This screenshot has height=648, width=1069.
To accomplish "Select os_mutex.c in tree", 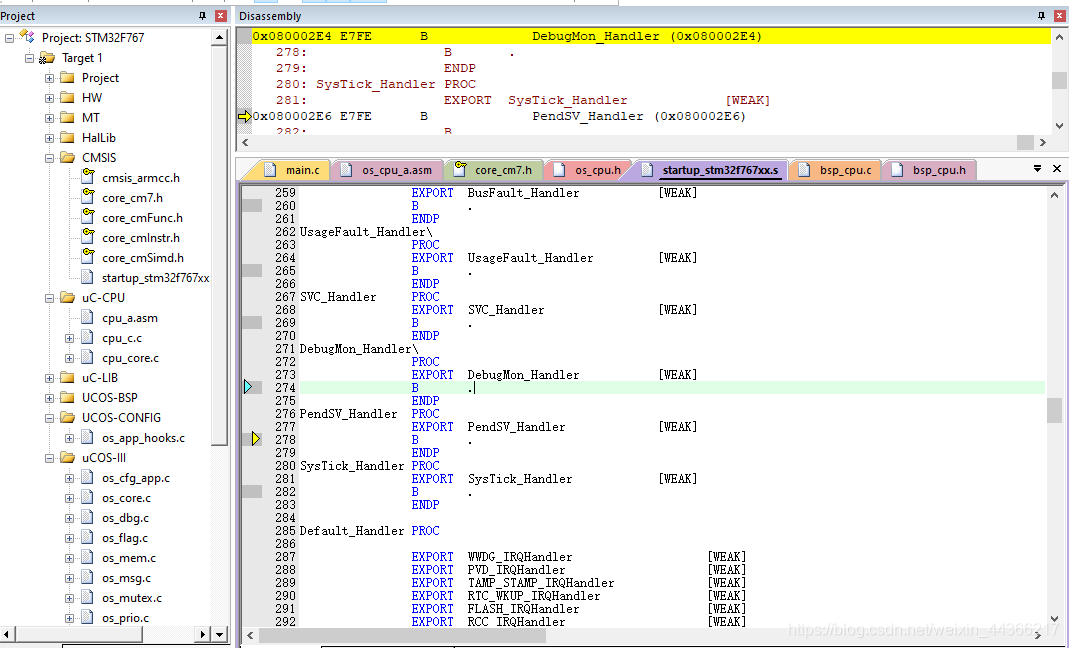I will point(132,598).
